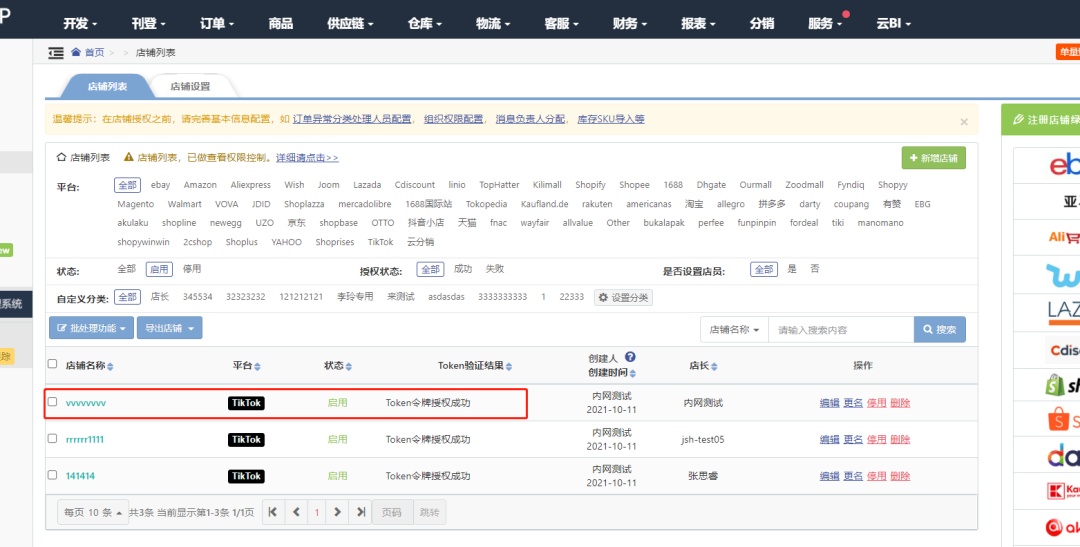Tick the checkbox for store vvvvvvvv
Viewport: 1080px width, 547px height.
[x=53, y=402]
